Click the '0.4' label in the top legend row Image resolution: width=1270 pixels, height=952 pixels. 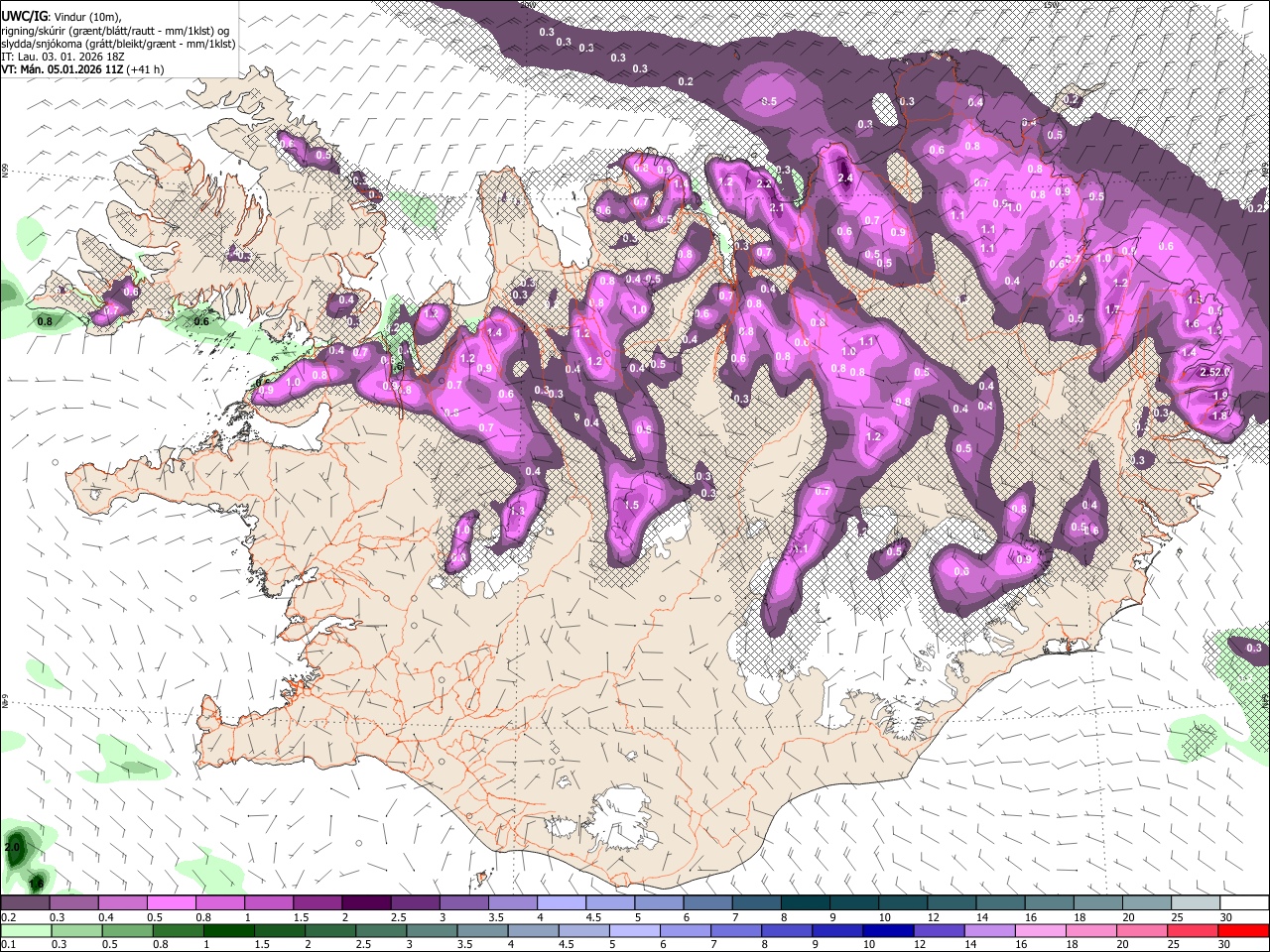click(106, 917)
